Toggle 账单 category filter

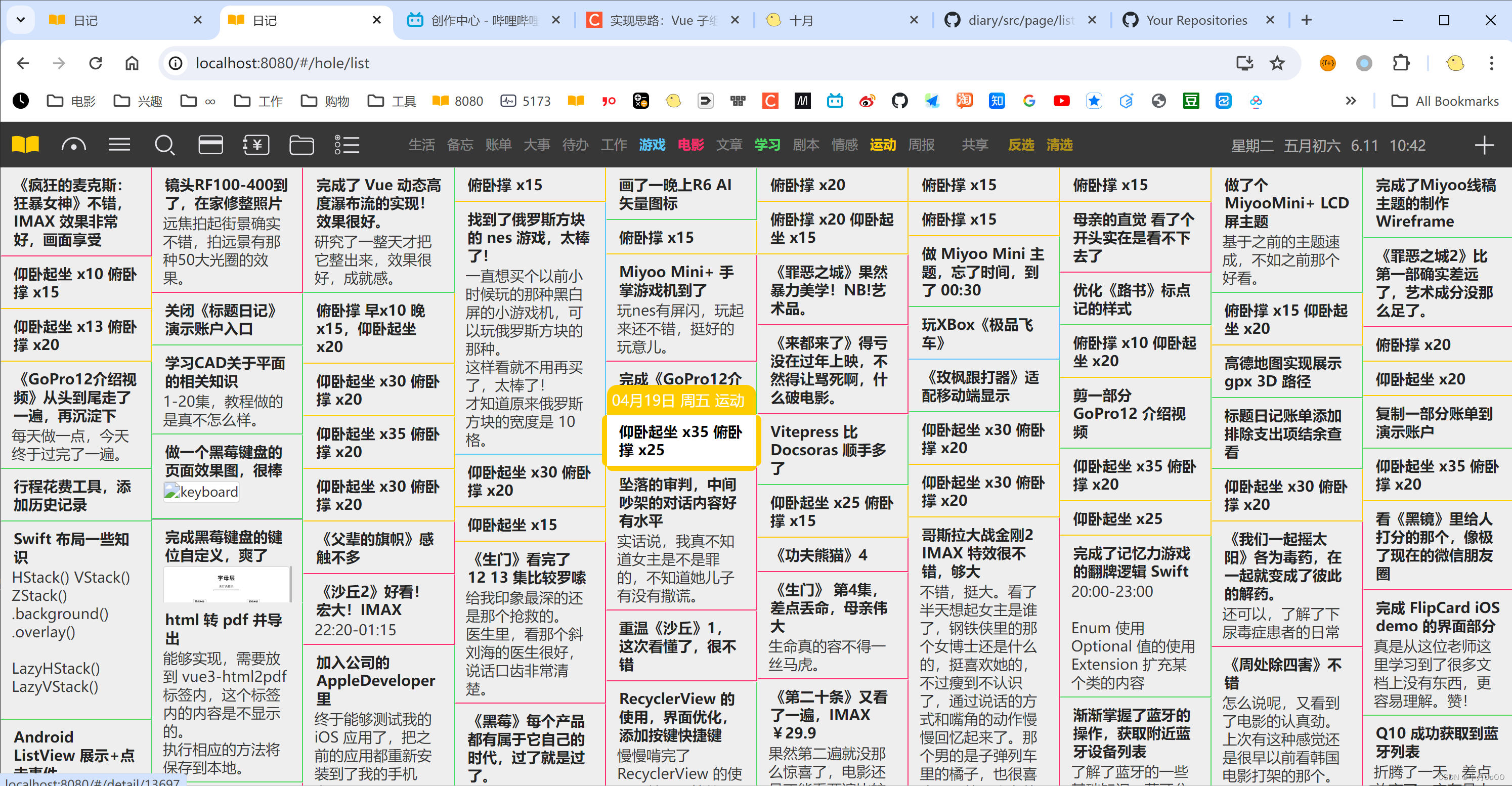pyautogui.click(x=498, y=145)
